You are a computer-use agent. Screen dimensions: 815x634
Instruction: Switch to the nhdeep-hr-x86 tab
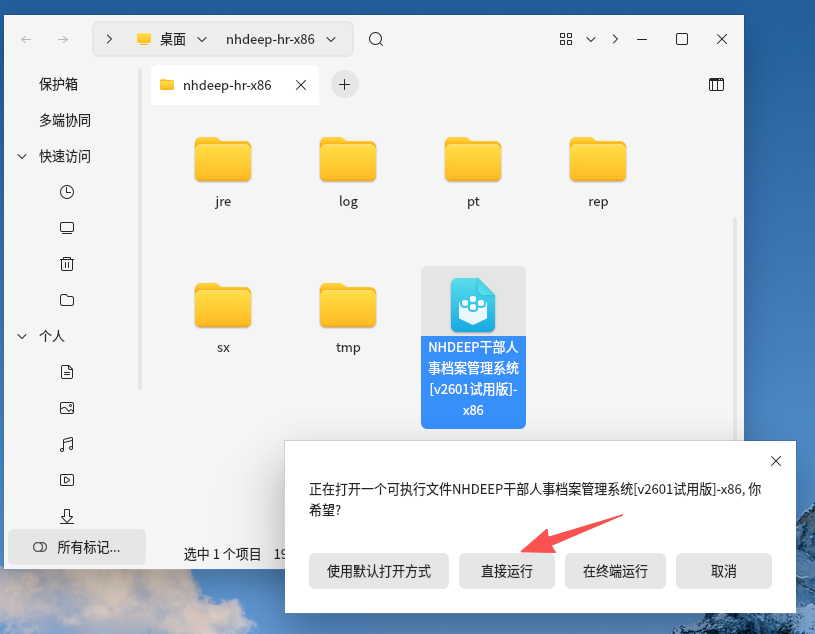(x=228, y=85)
